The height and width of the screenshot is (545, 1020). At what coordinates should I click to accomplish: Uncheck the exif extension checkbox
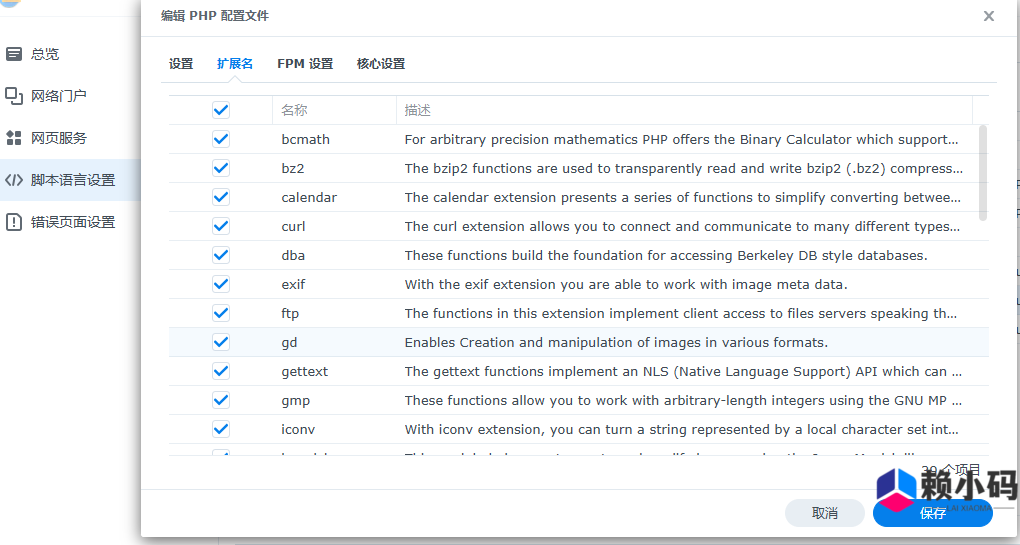(221, 284)
